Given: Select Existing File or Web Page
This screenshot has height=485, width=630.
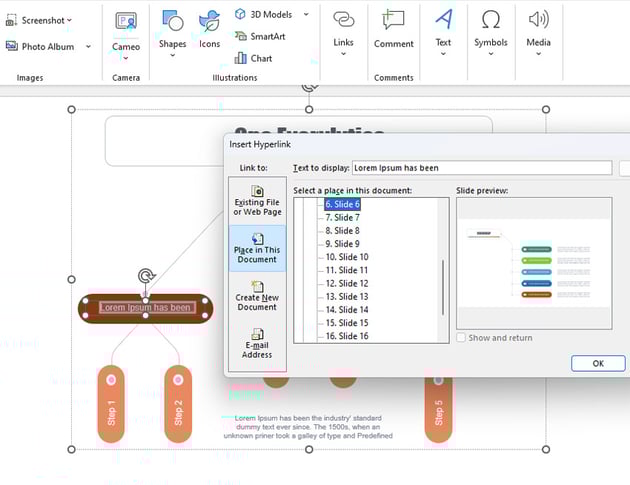Looking at the screenshot, I should 257,201.
